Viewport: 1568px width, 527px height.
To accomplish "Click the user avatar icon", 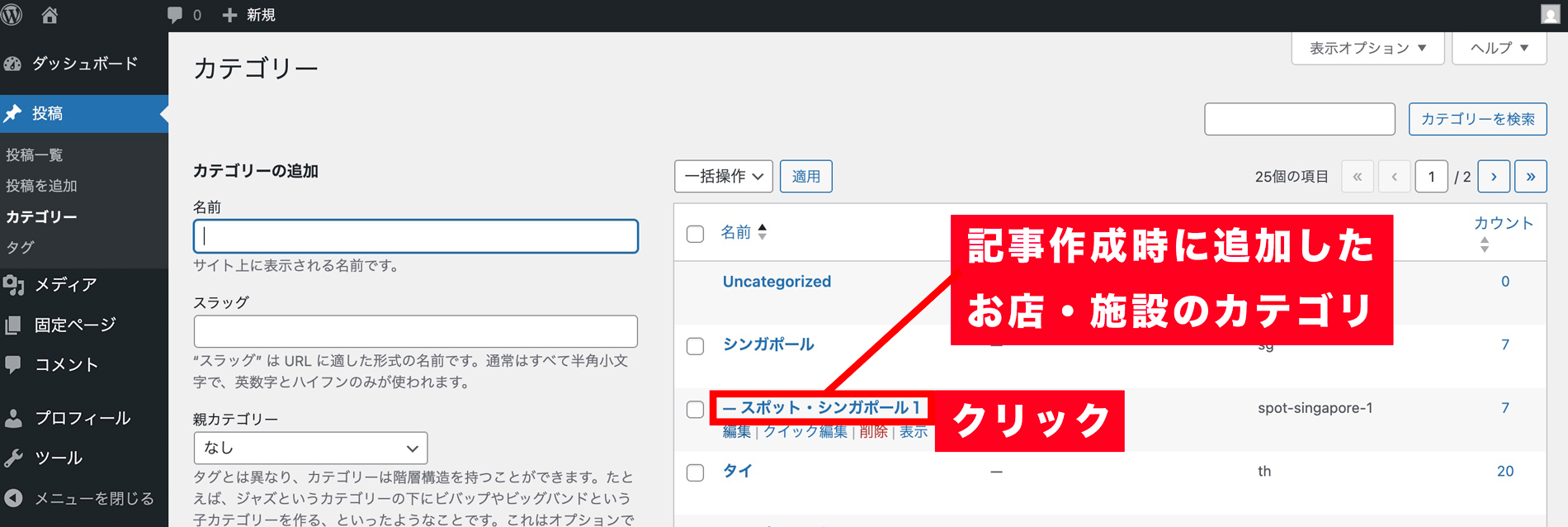I will 1549,14.
